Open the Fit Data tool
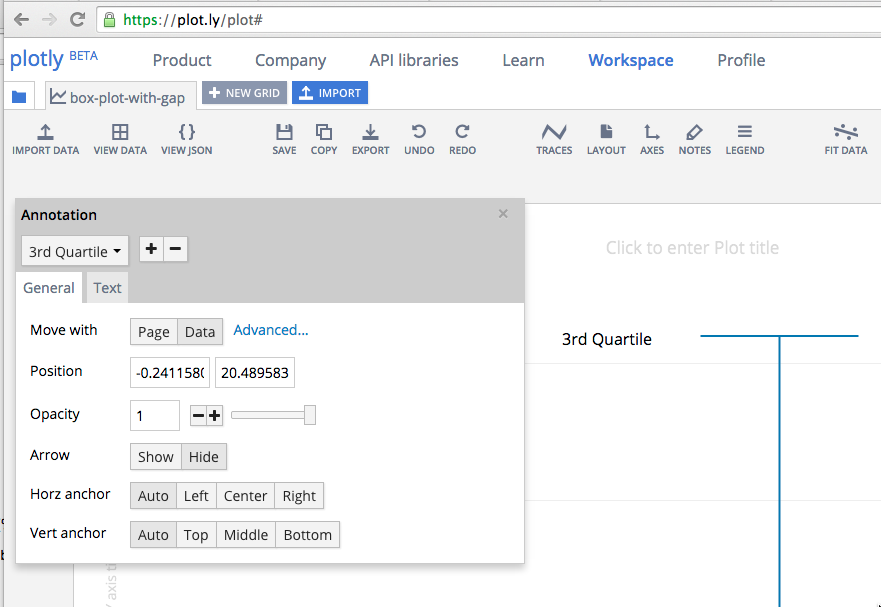This screenshot has width=881, height=607. [x=845, y=133]
